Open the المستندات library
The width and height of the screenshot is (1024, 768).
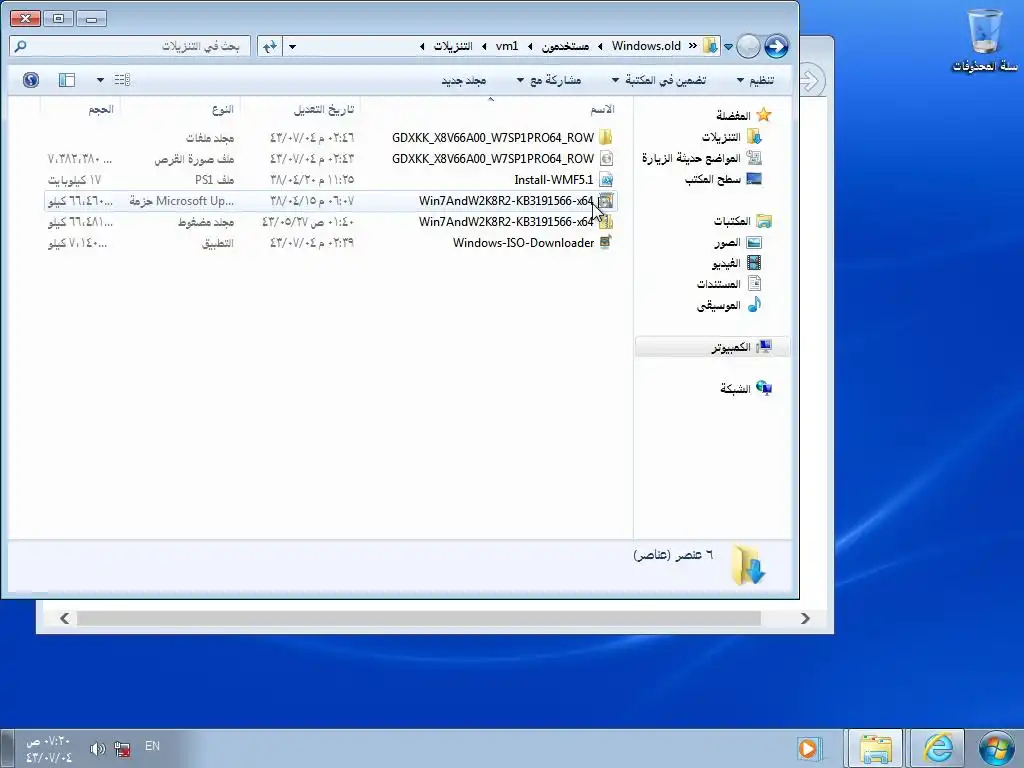[x=718, y=284]
